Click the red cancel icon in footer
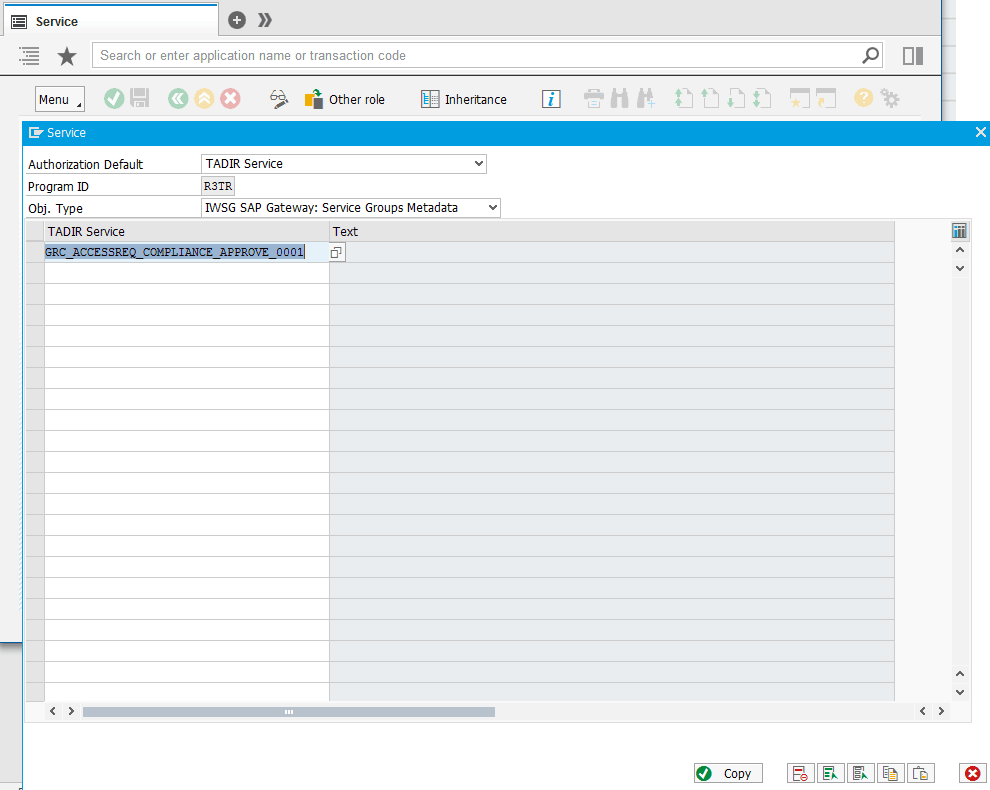The width and height of the screenshot is (990, 790). click(972, 773)
